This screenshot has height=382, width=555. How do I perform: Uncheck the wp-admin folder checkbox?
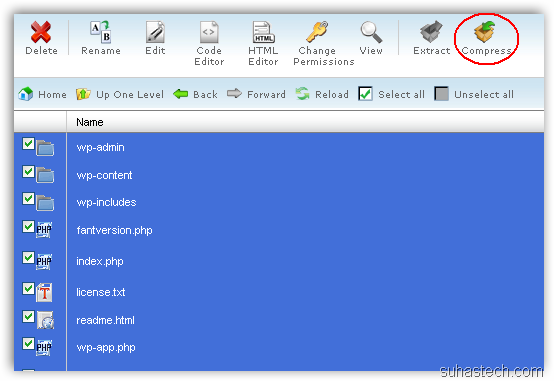coord(28,144)
